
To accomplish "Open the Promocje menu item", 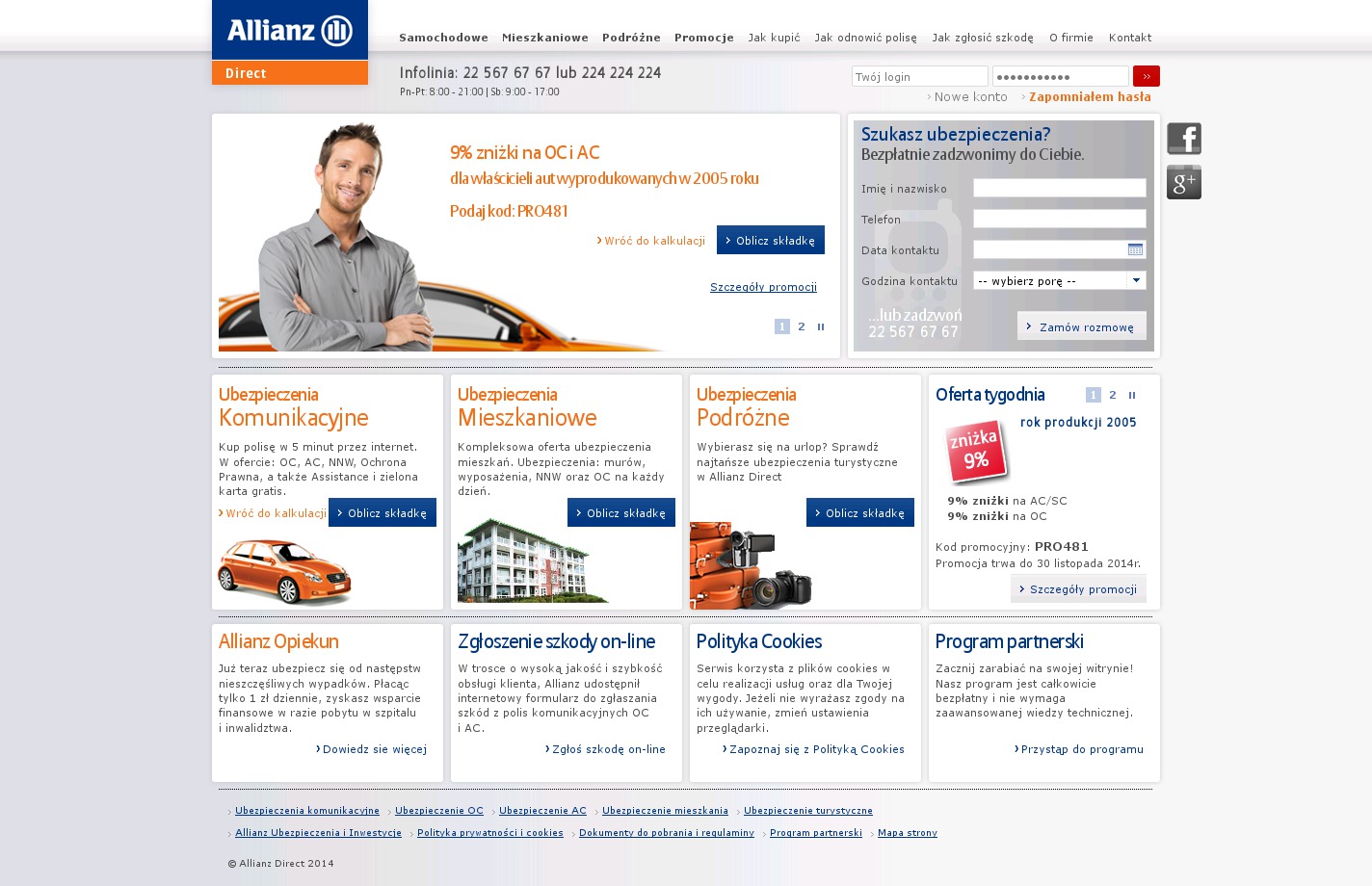I will (x=703, y=39).
